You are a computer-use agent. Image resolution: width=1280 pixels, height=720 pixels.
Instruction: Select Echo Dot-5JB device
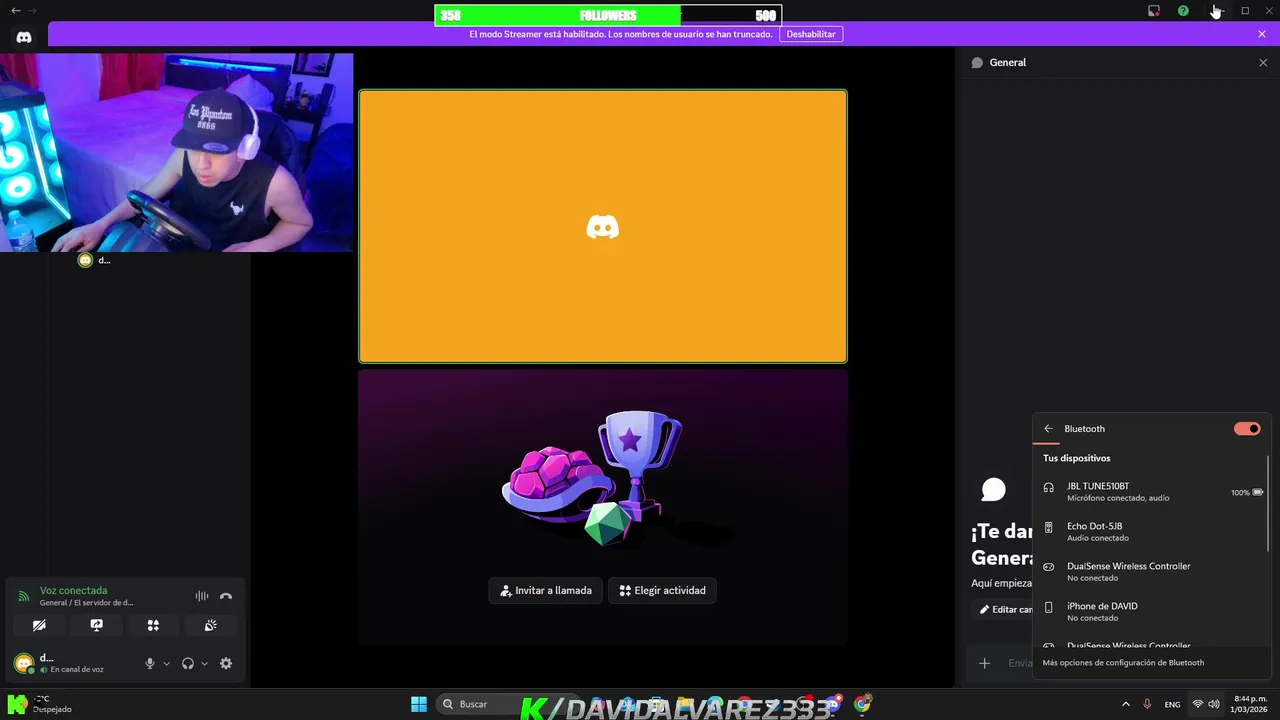(x=1150, y=531)
